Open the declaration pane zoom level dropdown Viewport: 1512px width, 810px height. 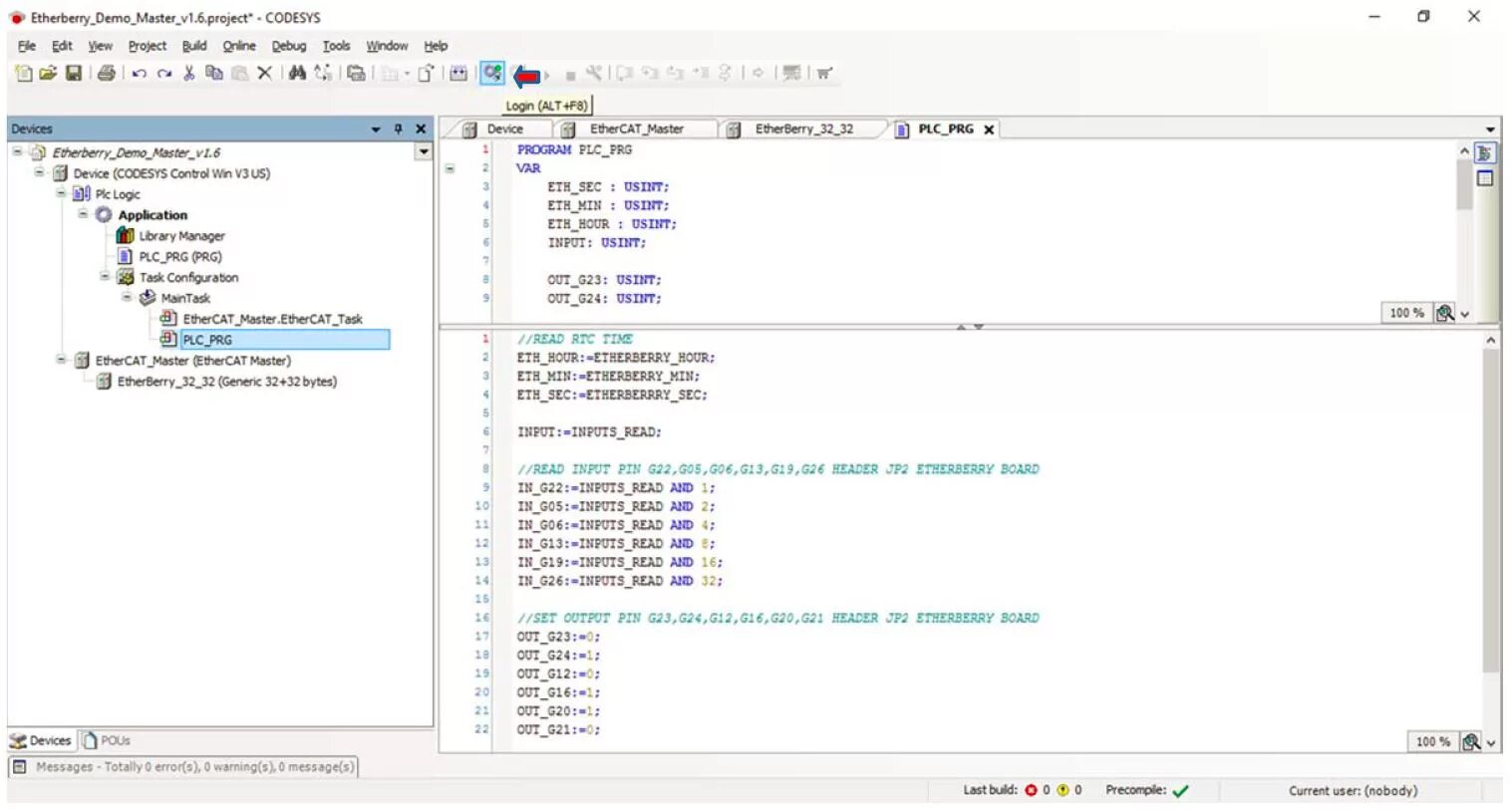[x=1465, y=314]
